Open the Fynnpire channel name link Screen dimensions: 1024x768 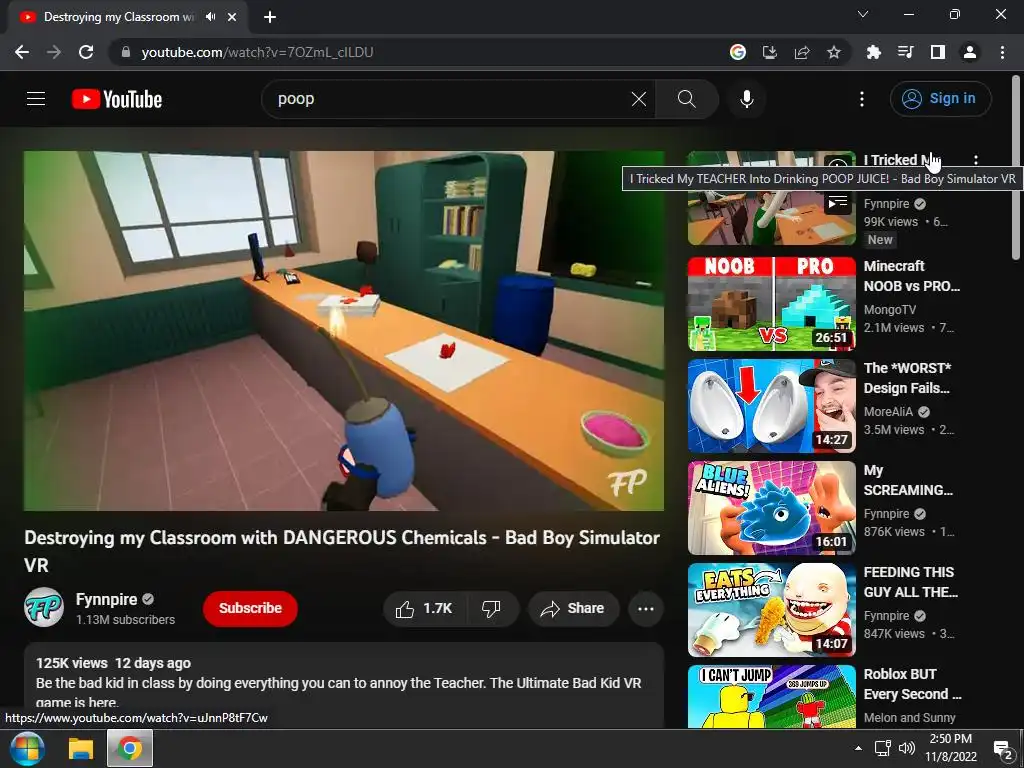[106, 599]
